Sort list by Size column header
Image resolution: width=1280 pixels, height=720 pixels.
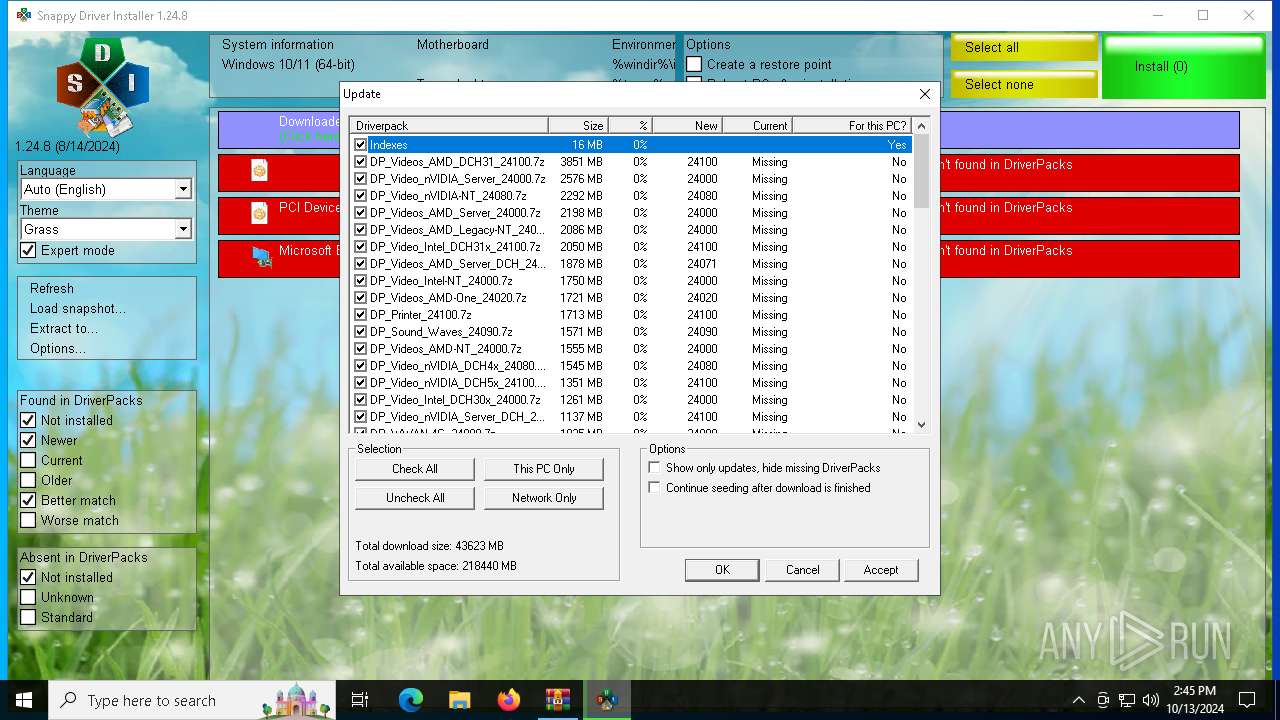pyautogui.click(x=578, y=125)
